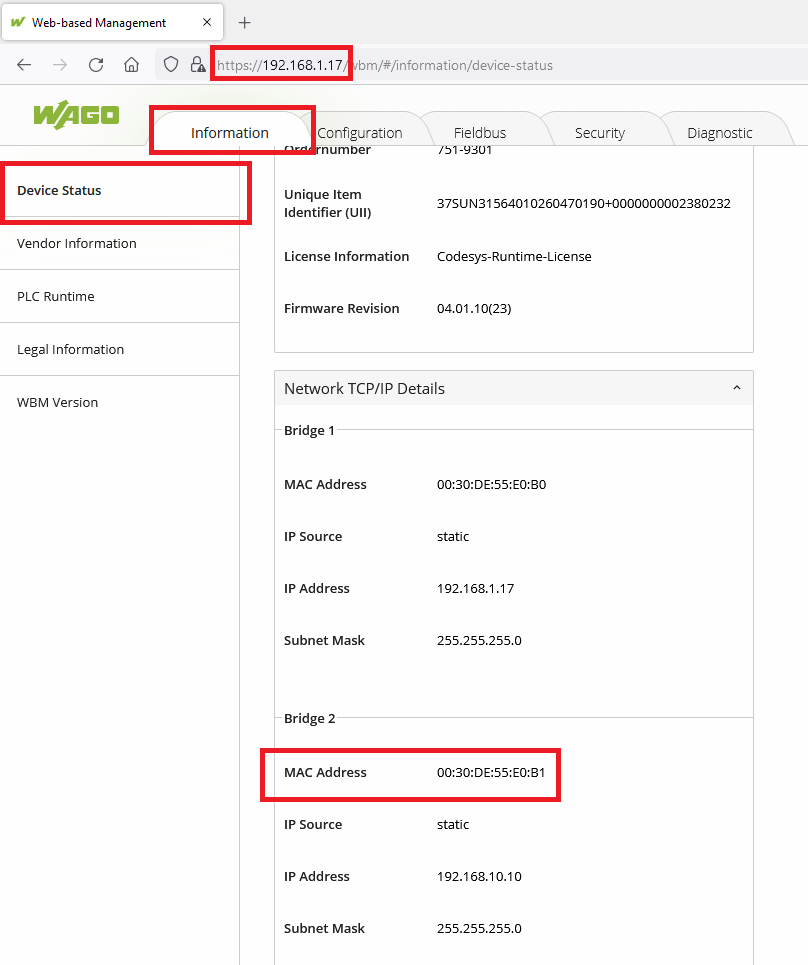
Task: Switch to the Configuration tab
Action: click(x=359, y=133)
